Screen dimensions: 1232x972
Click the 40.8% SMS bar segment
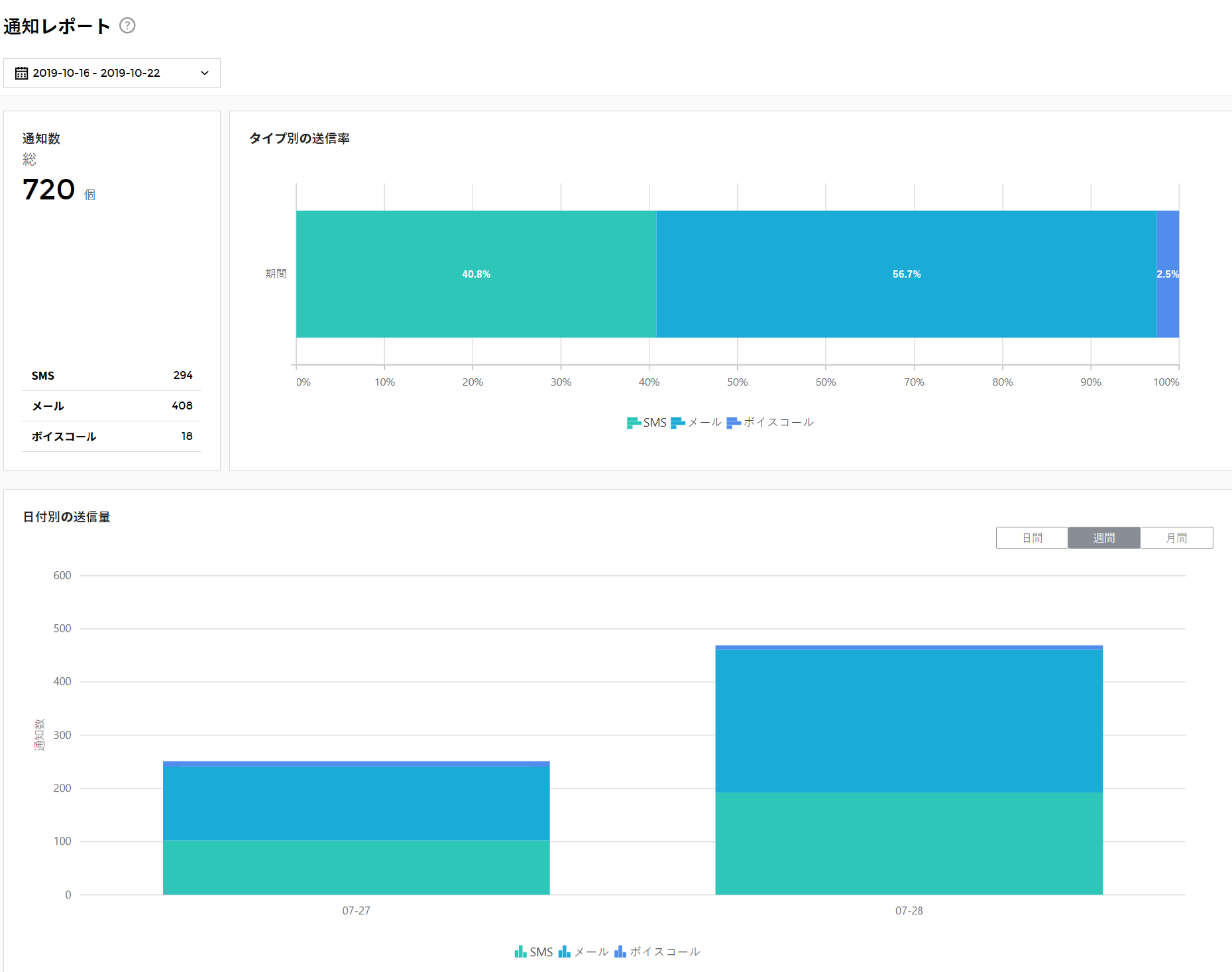(476, 274)
